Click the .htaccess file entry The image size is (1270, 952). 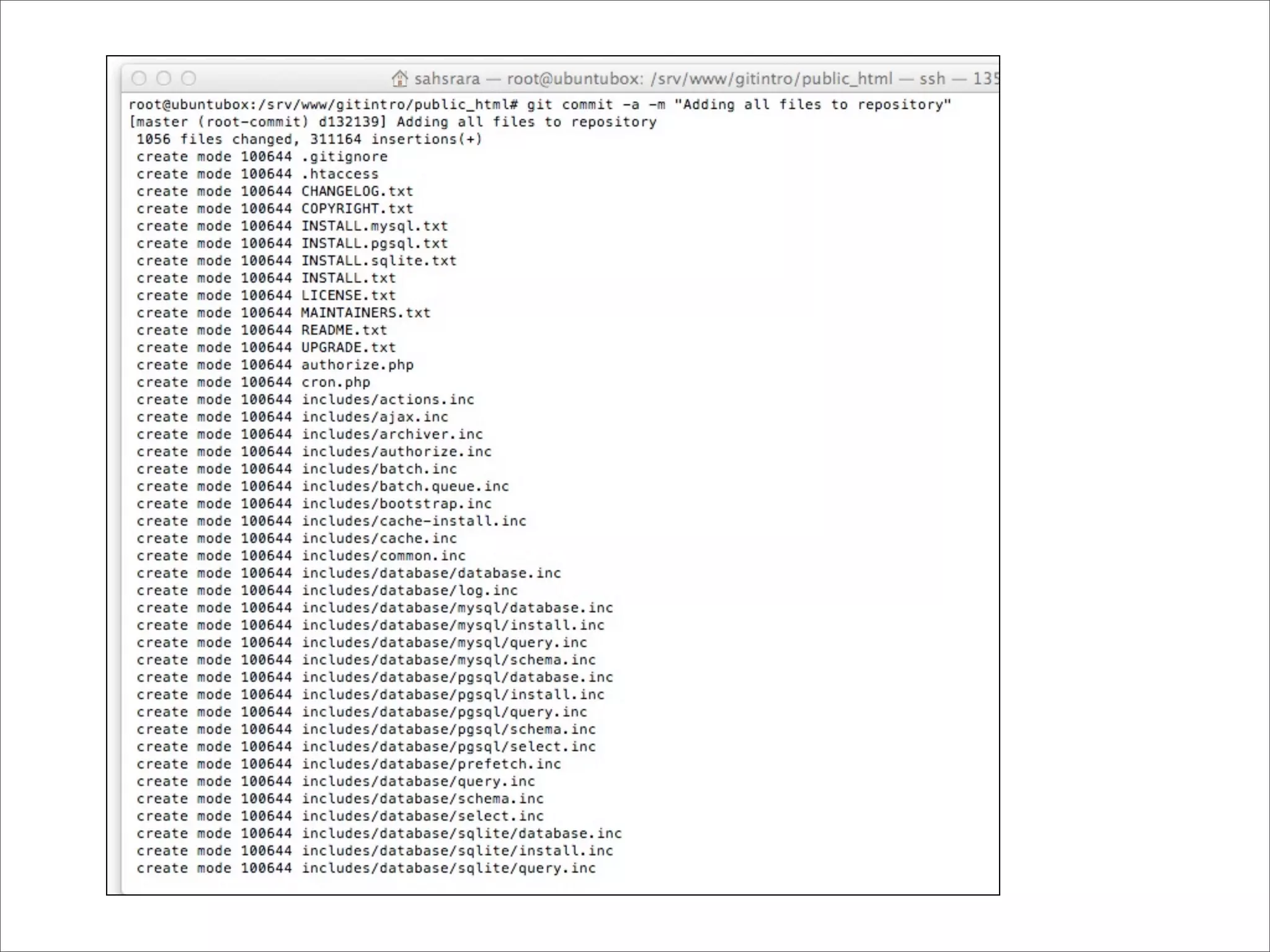[340, 174]
